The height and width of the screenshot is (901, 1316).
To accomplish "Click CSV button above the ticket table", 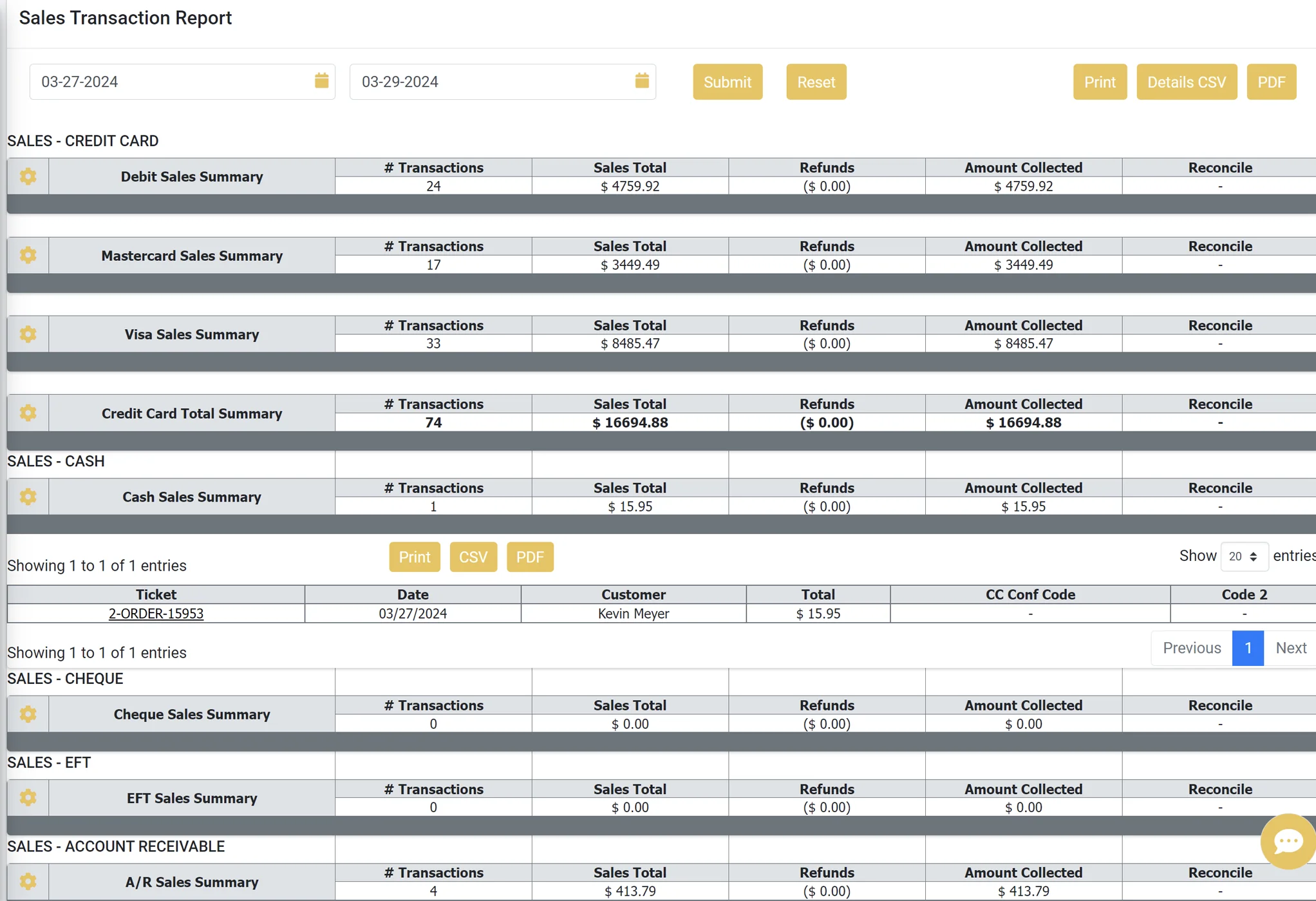I will click(x=473, y=557).
